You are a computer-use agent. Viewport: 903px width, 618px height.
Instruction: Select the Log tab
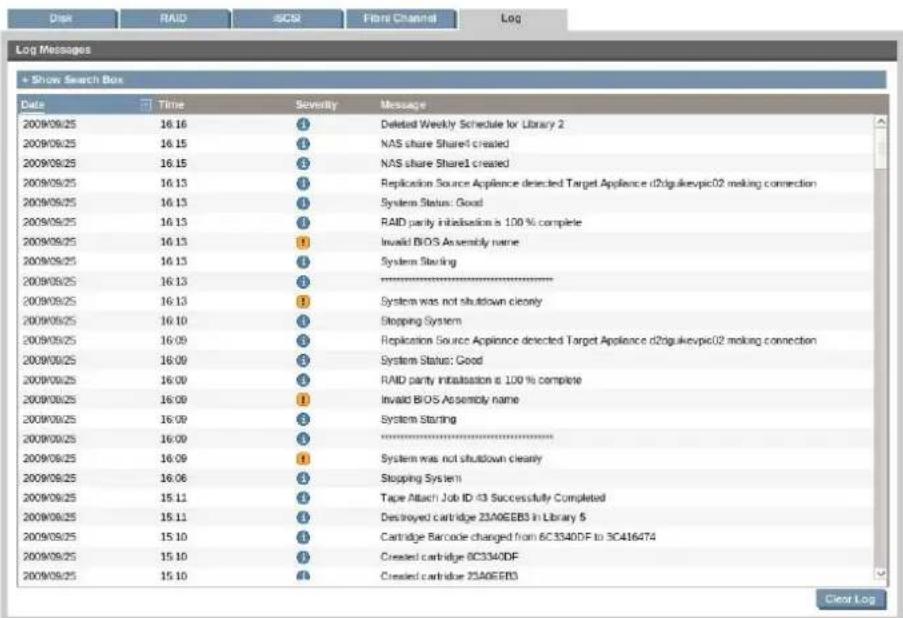click(512, 18)
